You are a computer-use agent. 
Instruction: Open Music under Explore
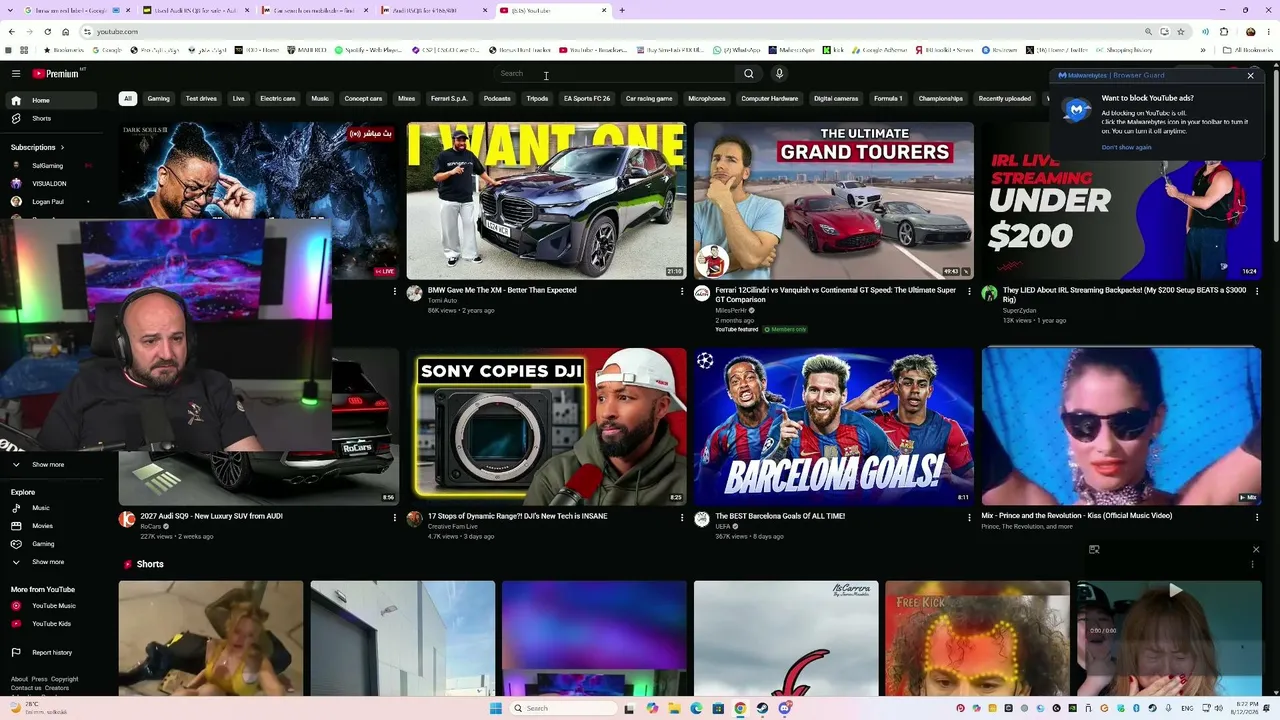click(x=53, y=508)
